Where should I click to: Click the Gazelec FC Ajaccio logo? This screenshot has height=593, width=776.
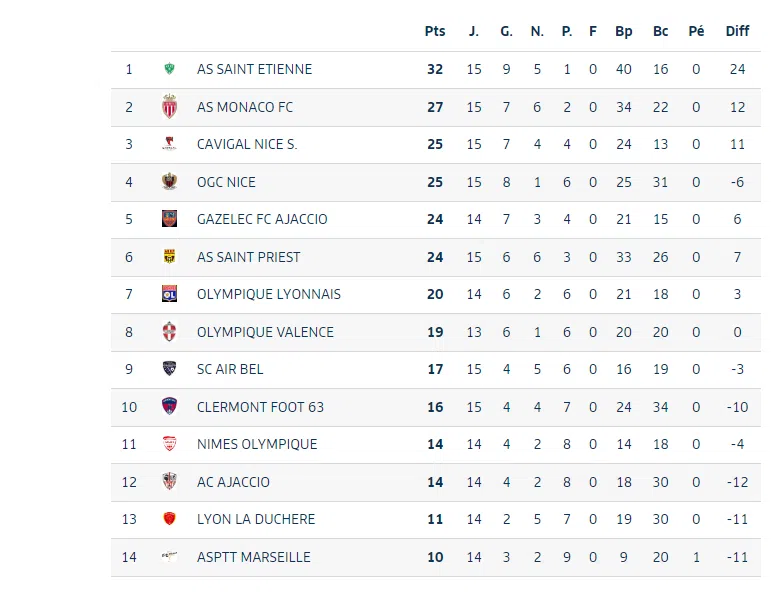[169, 219]
